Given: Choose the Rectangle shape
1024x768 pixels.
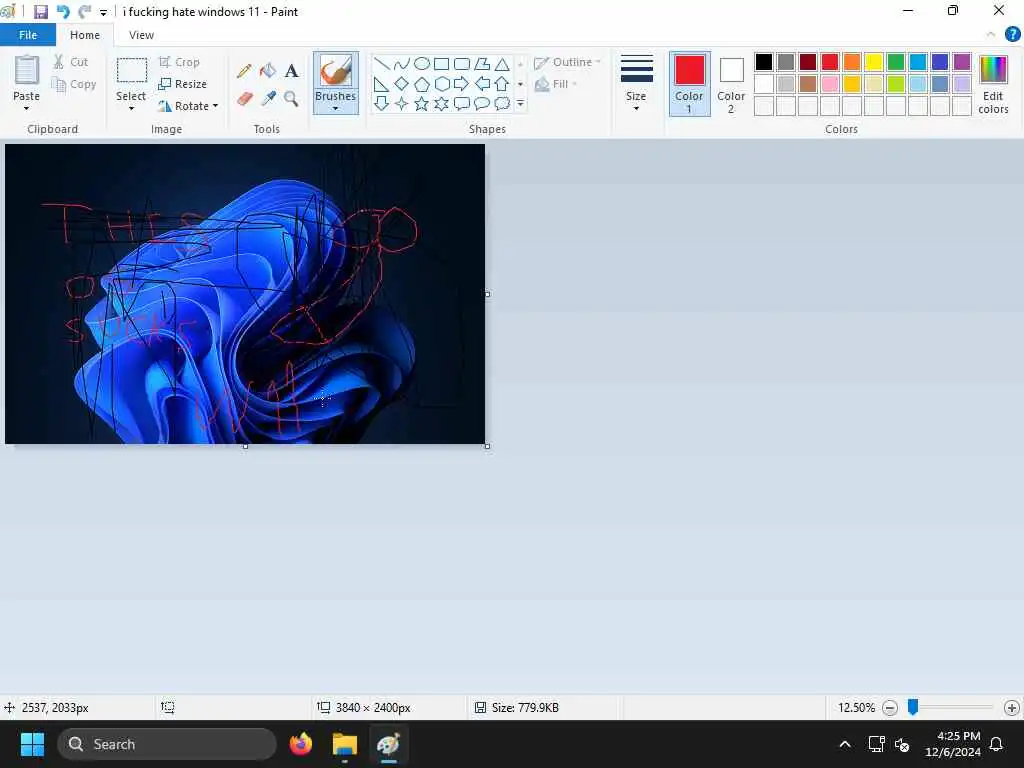Looking at the screenshot, I should (441, 63).
